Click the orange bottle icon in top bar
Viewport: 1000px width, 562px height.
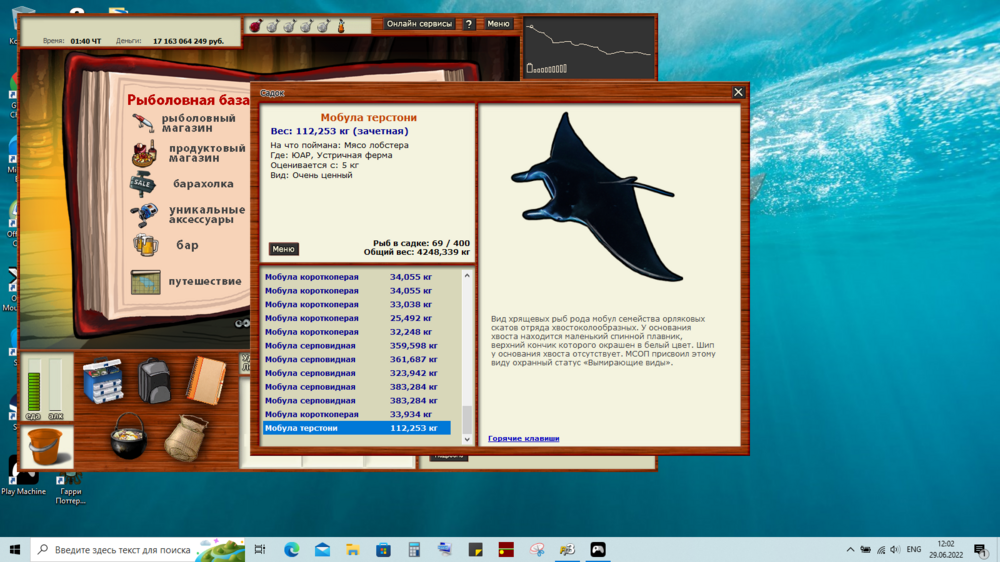pyautogui.click(x=341, y=26)
